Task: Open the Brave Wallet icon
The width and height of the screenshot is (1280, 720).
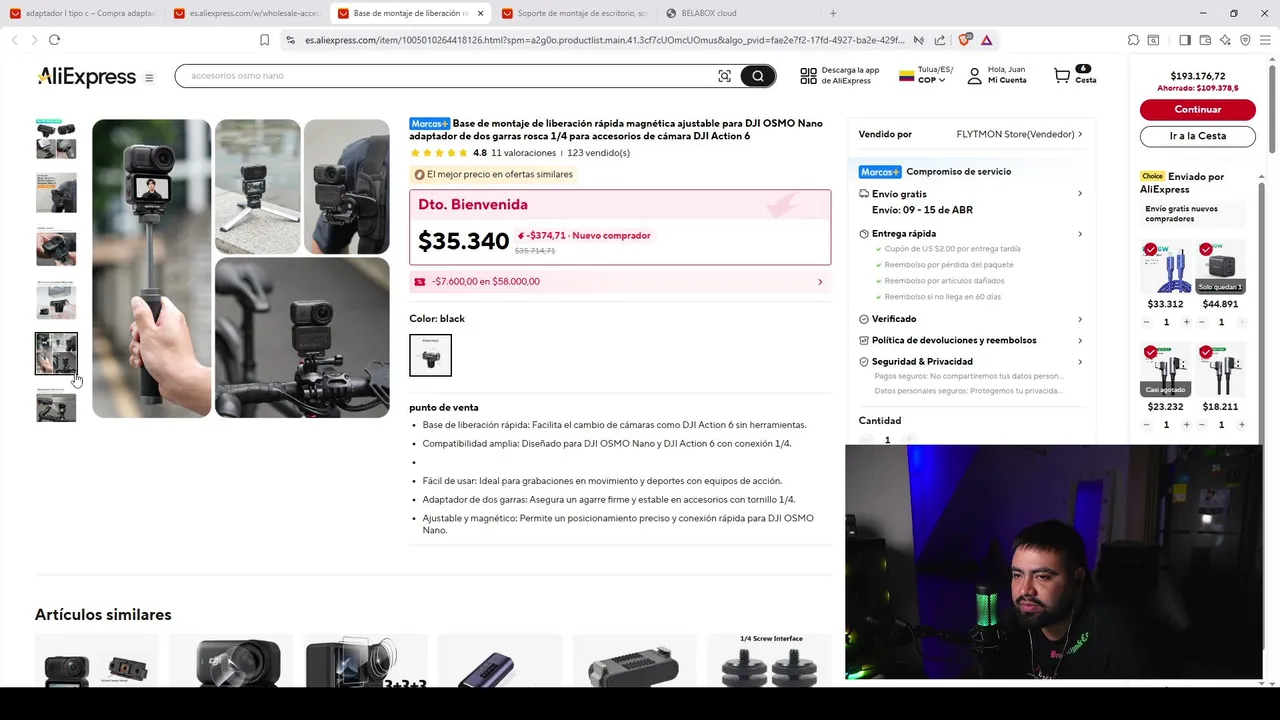Action: pyautogui.click(x=1205, y=40)
